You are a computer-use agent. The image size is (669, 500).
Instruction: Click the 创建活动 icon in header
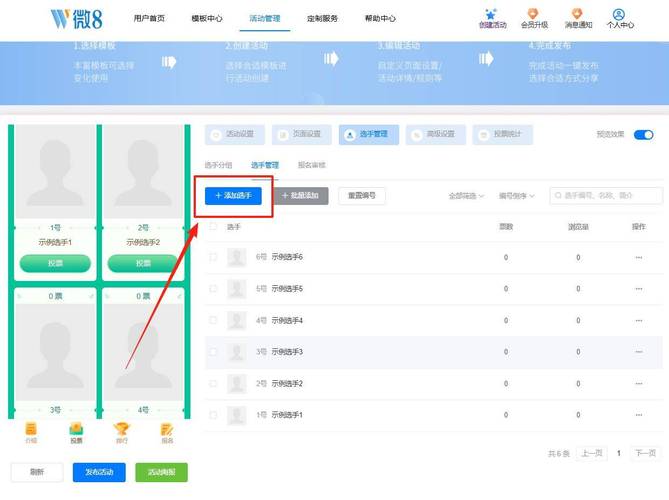pos(490,13)
